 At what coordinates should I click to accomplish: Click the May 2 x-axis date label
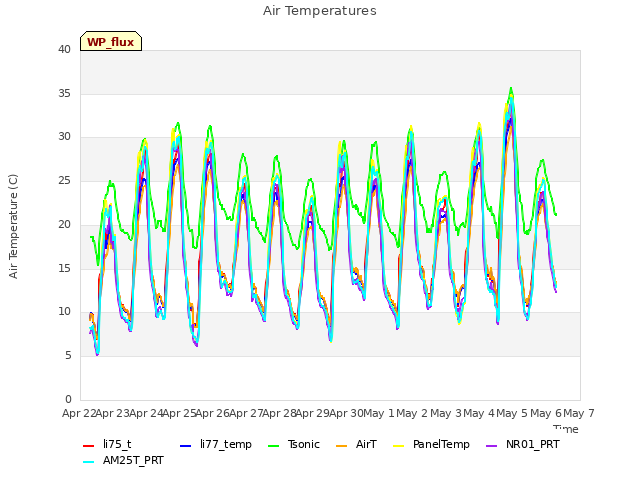(413, 413)
